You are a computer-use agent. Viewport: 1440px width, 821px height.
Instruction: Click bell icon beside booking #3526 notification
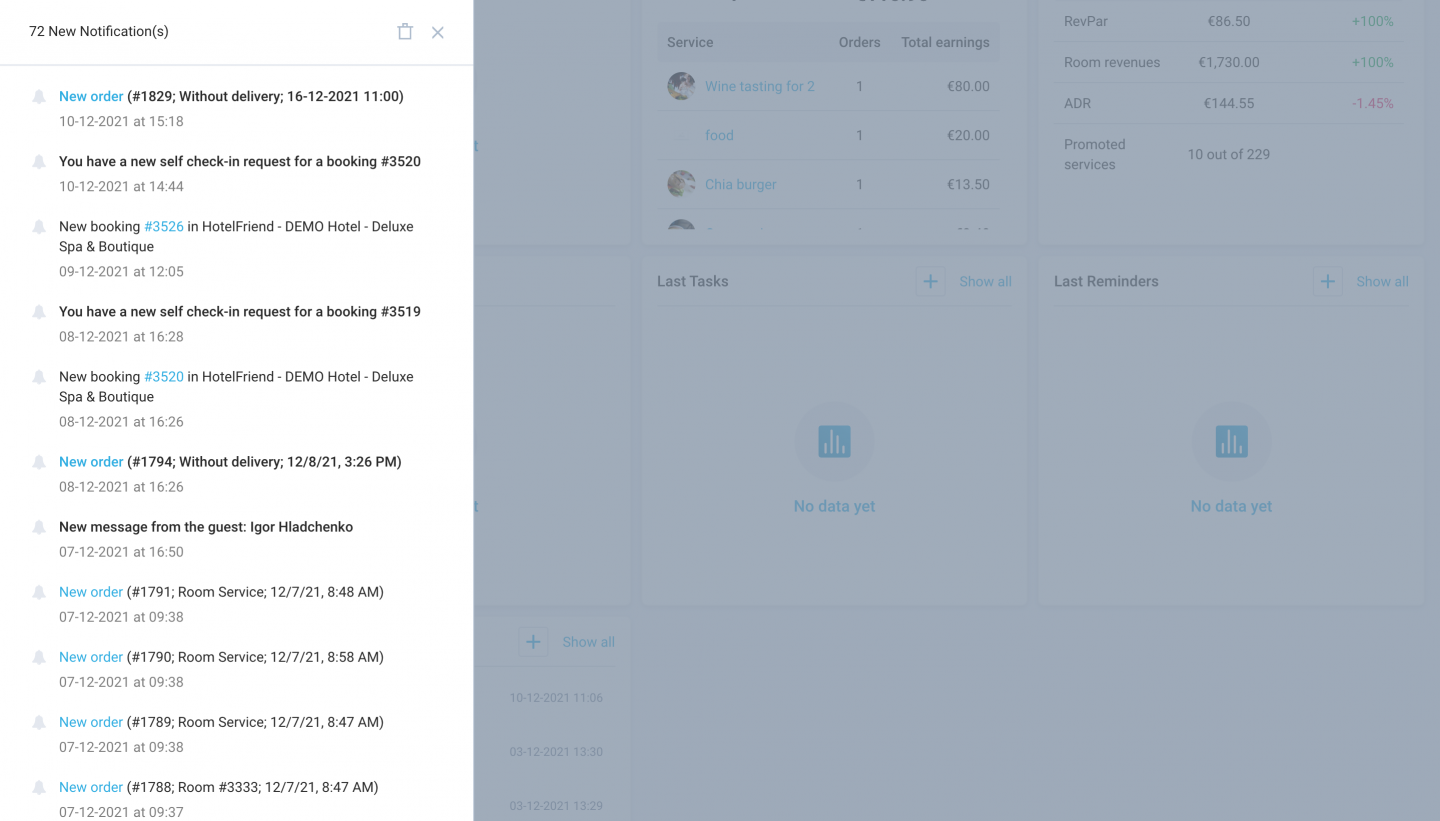(39, 227)
